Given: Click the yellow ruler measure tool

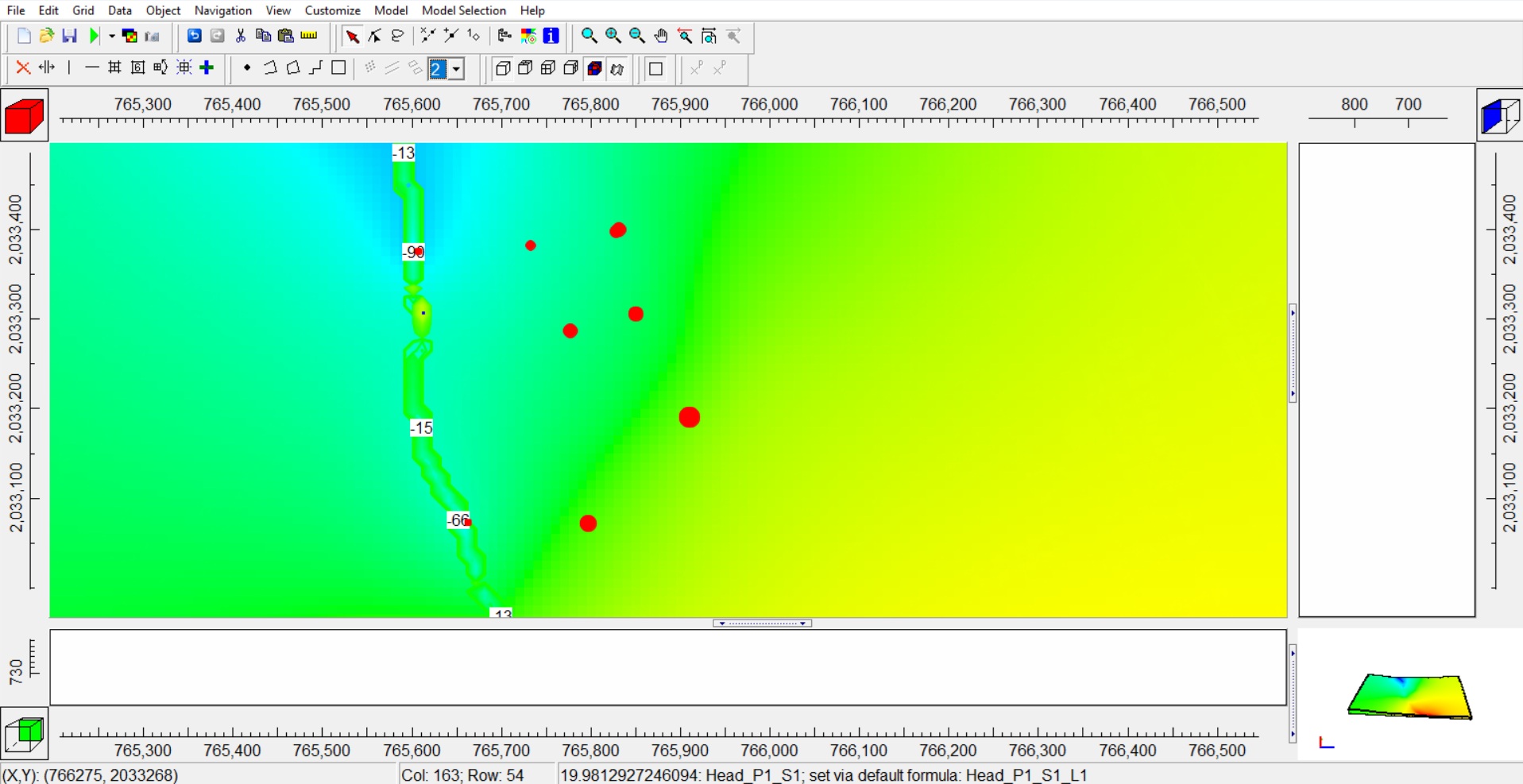Looking at the screenshot, I should (309, 36).
